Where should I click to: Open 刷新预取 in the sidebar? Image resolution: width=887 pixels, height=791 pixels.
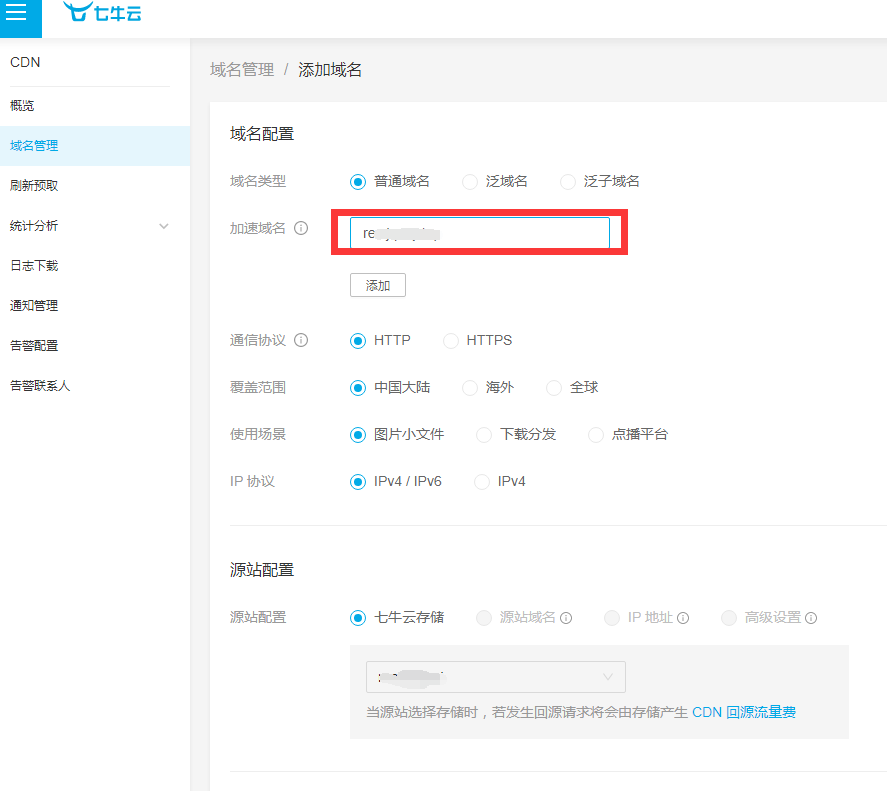[34, 186]
